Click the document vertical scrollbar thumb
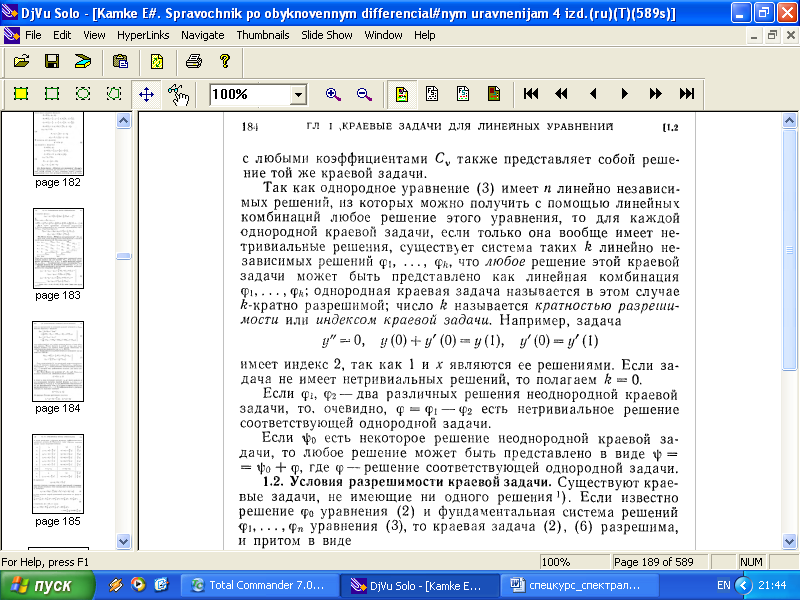The height and width of the screenshot is (600, 800). [789, 250]
